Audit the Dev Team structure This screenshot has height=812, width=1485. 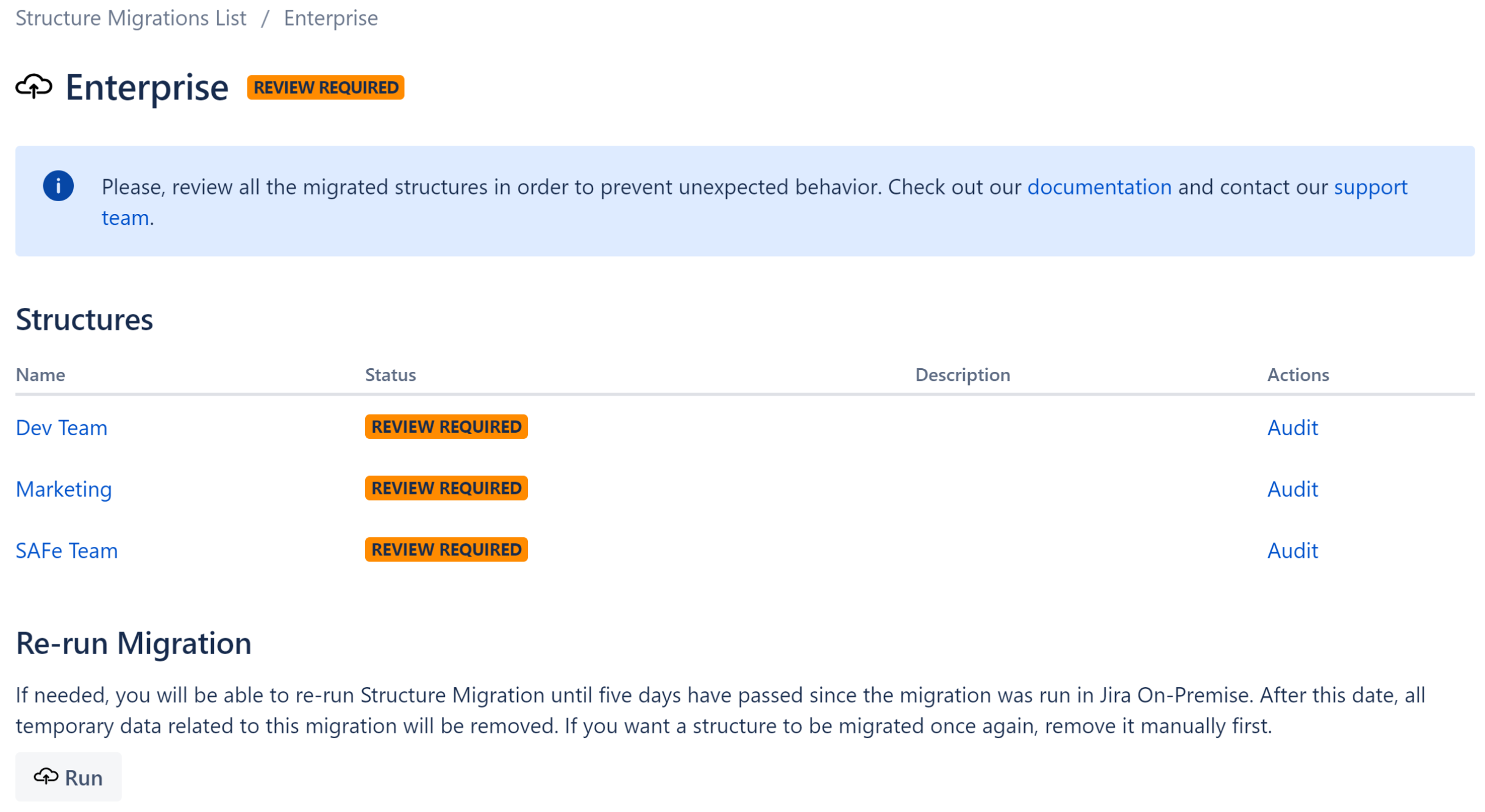tap(1293, 428)
